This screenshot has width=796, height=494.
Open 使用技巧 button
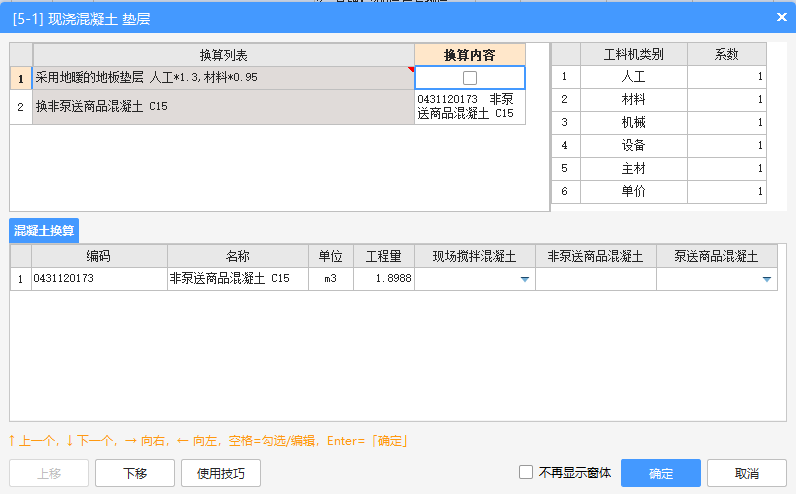coord(221,473)
